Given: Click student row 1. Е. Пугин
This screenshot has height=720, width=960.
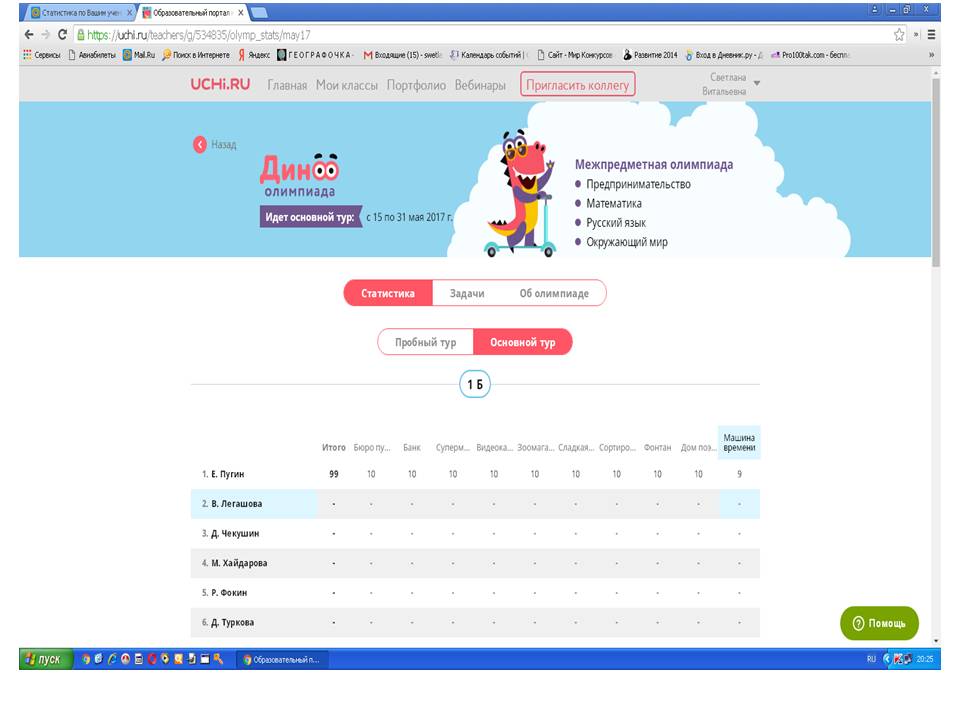Looking at the screenshot, I should [475, 474].
